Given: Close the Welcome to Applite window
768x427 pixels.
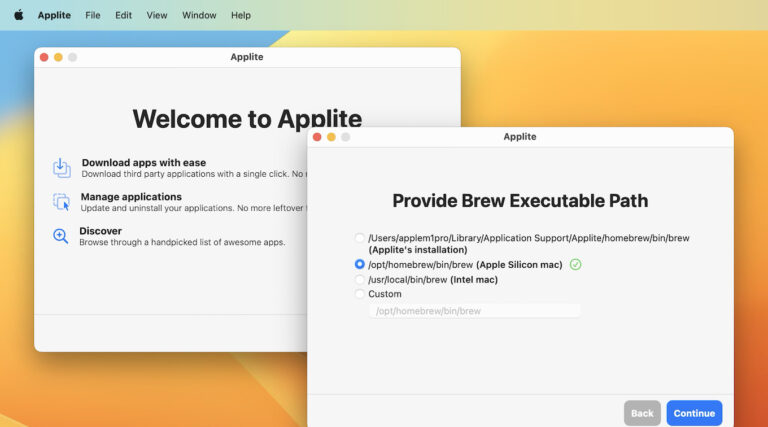Looking at the screenshot, I should click(x=44, y=57).
